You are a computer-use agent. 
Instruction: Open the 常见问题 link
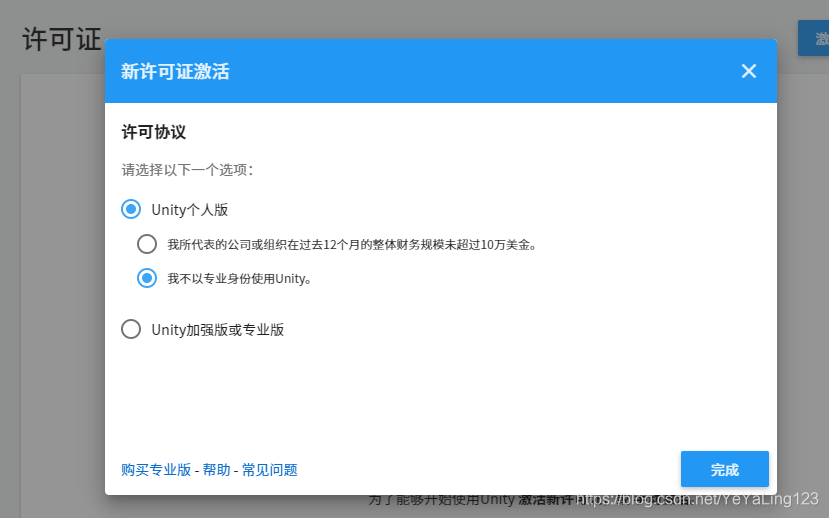270,470
